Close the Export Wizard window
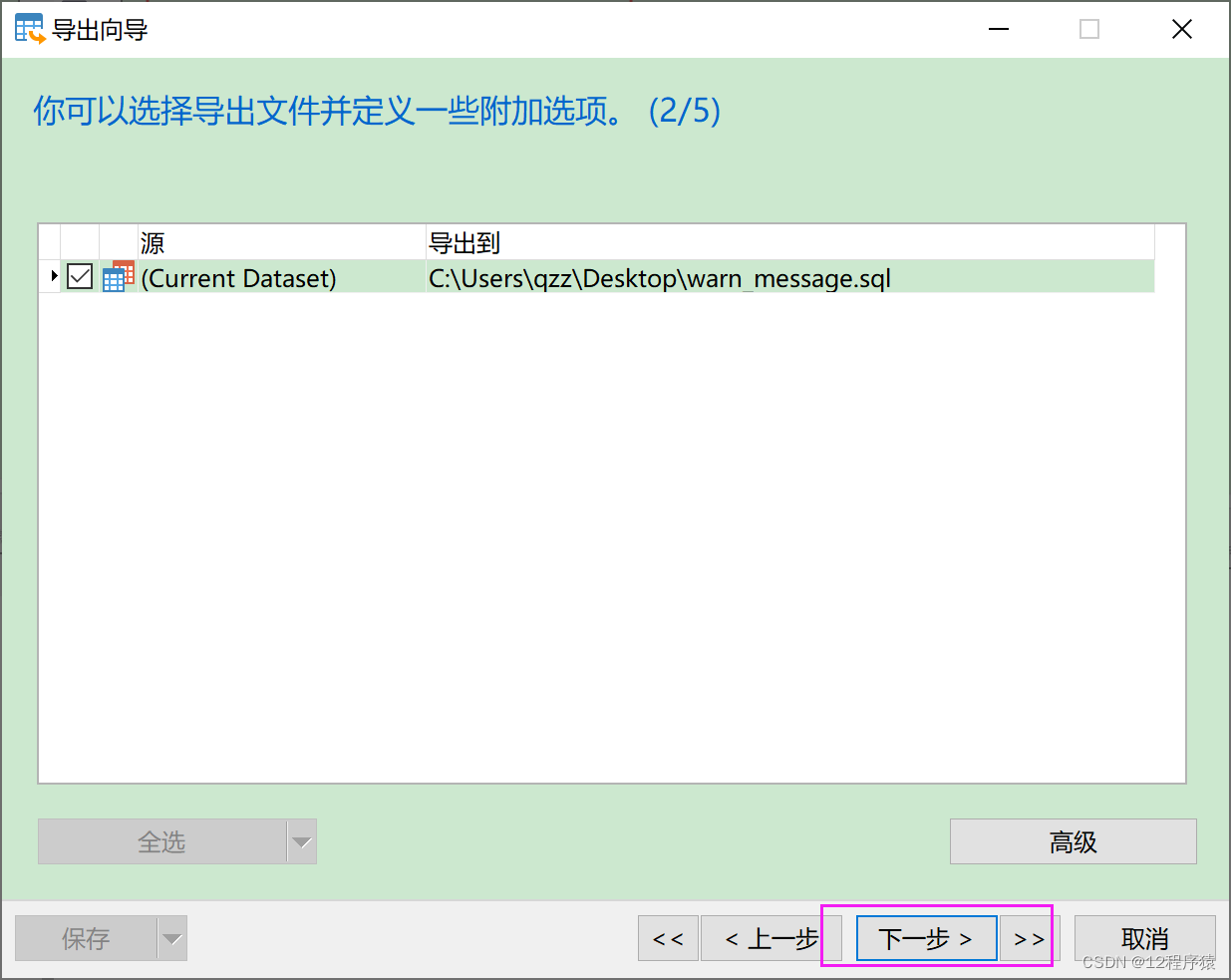Image resolution: width=1231 pixels, height=980 pixels. [x=1181, y=29]
